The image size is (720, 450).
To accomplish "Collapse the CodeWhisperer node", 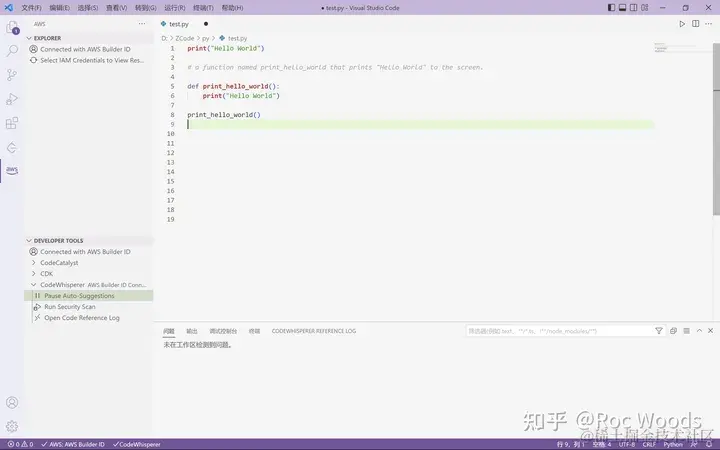I will point(34,285).
